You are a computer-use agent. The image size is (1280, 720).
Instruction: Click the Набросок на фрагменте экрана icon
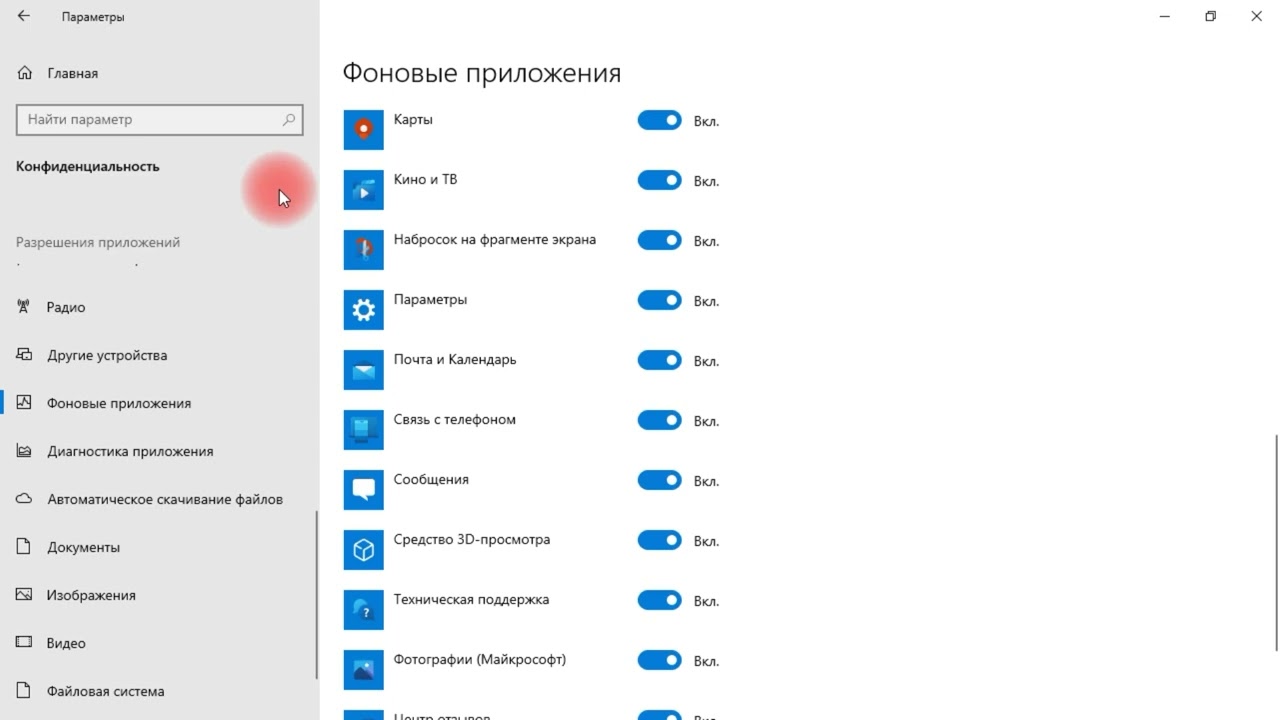pos(364,250)
